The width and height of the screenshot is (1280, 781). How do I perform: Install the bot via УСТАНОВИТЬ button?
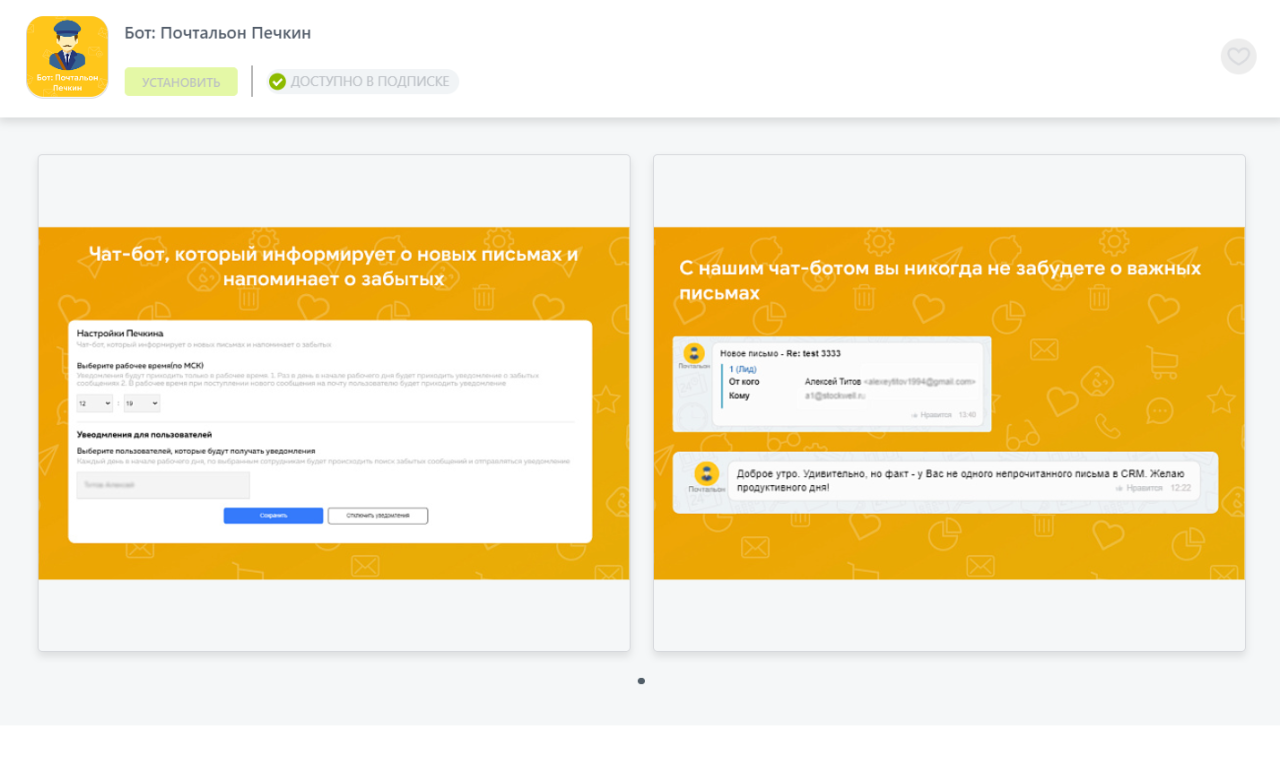click(181, 81)
